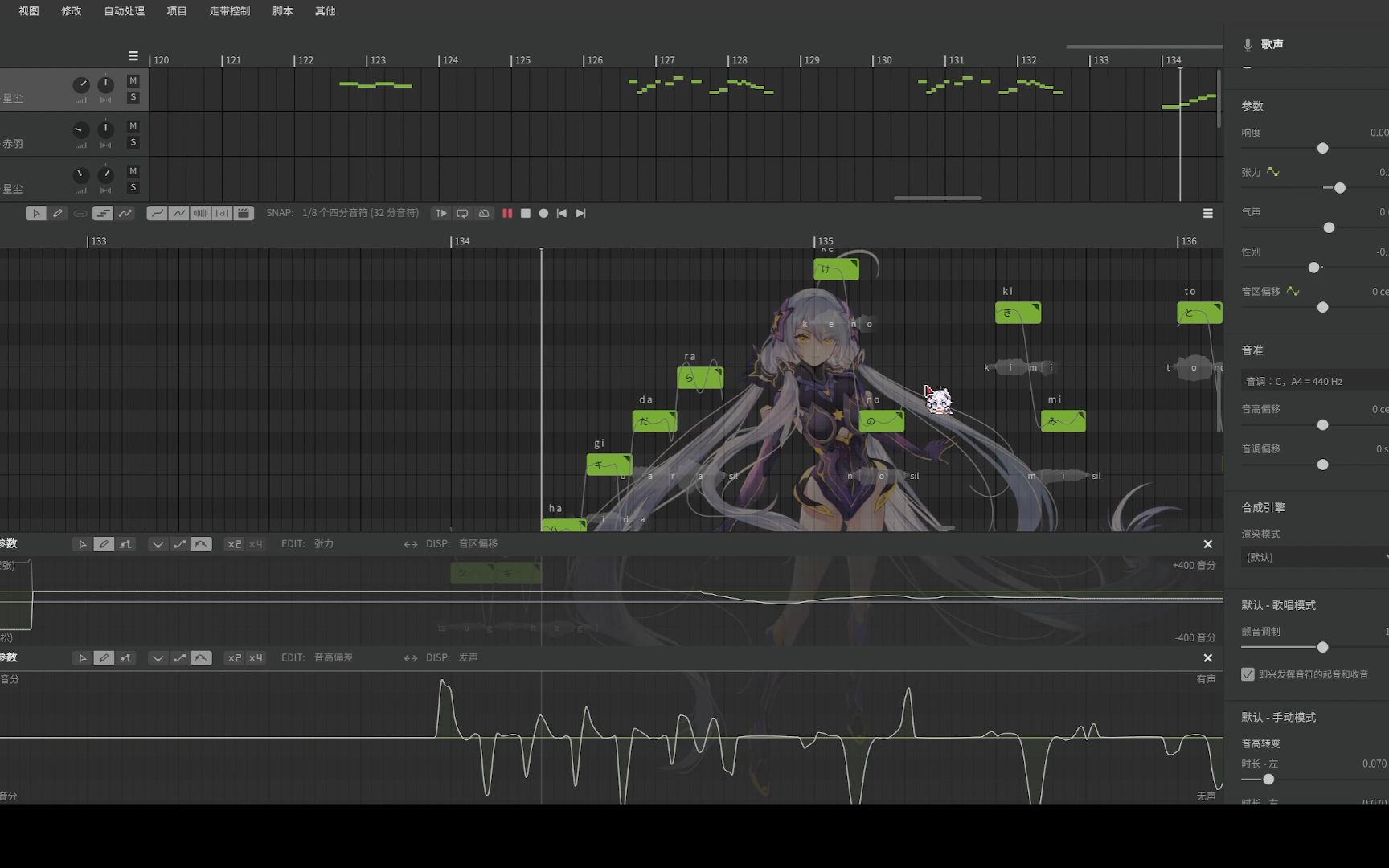Select the pointer tool in piano roll toolbar
This screenshot has width=1389, height=868.
point(35,213)
